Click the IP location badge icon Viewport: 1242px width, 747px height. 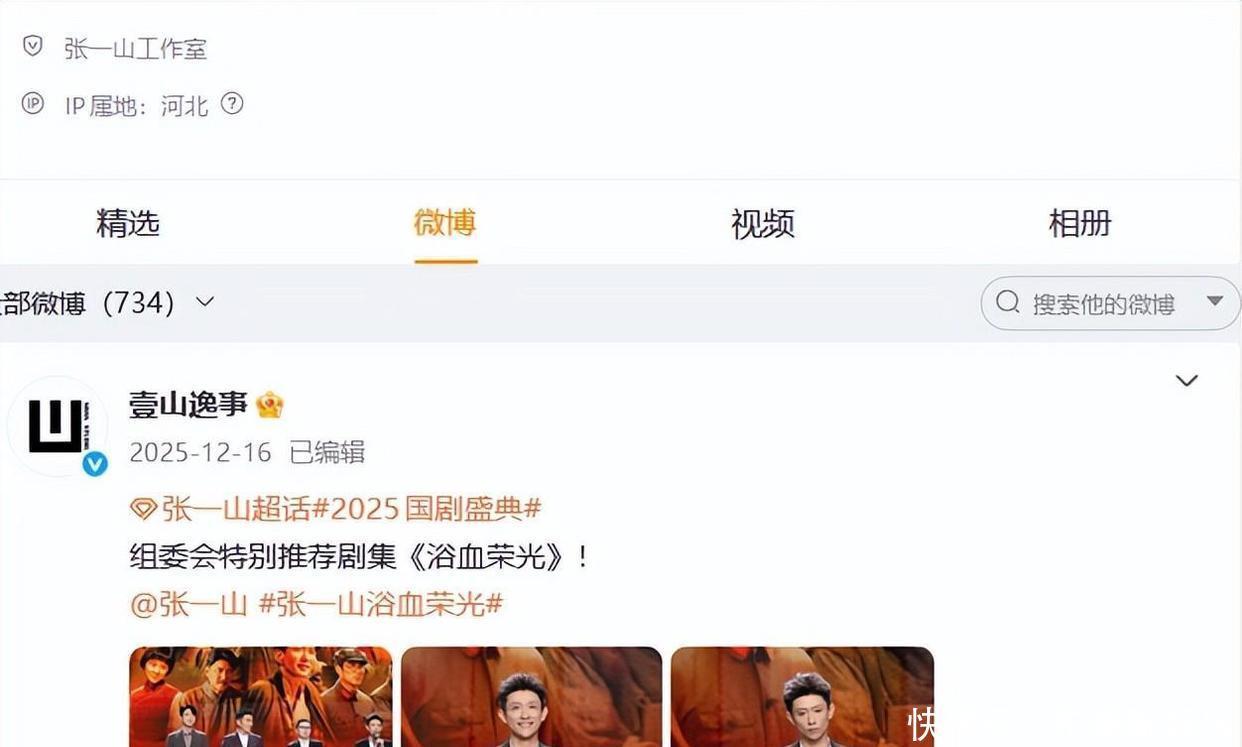[x=33, y=104]
